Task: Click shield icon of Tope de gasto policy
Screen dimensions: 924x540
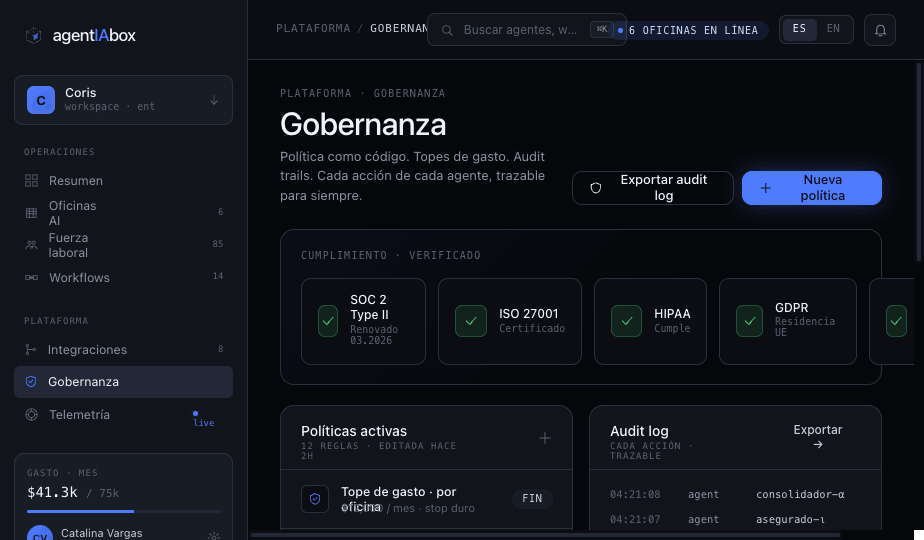Action: (x=315, y=499)
